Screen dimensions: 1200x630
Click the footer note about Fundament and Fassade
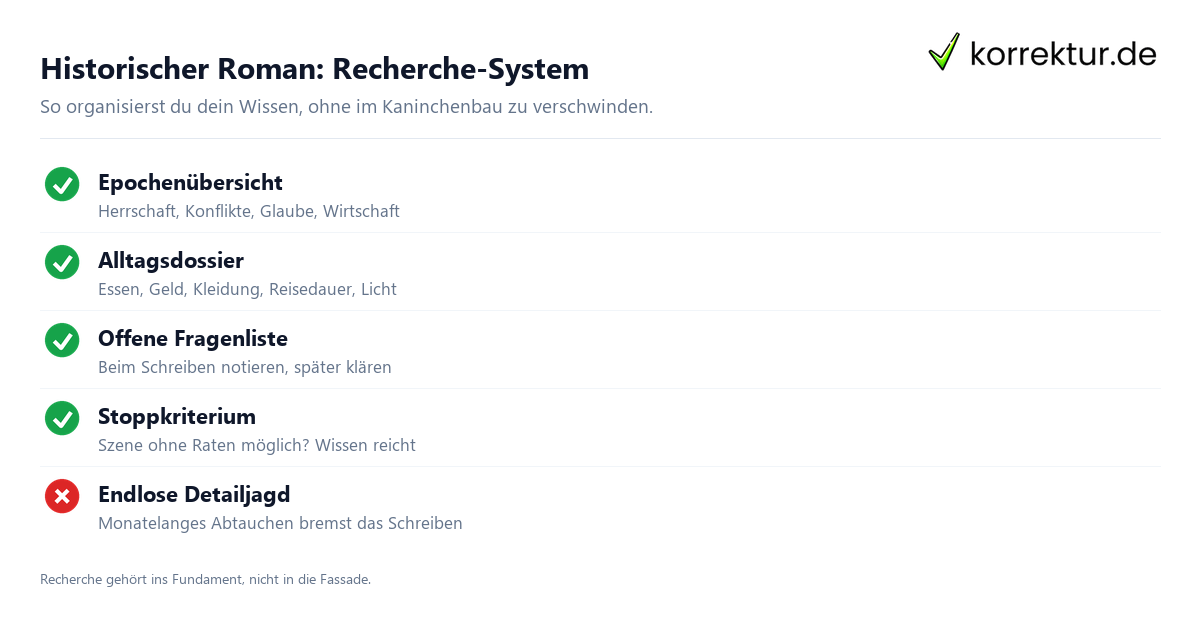pos(205,579)
